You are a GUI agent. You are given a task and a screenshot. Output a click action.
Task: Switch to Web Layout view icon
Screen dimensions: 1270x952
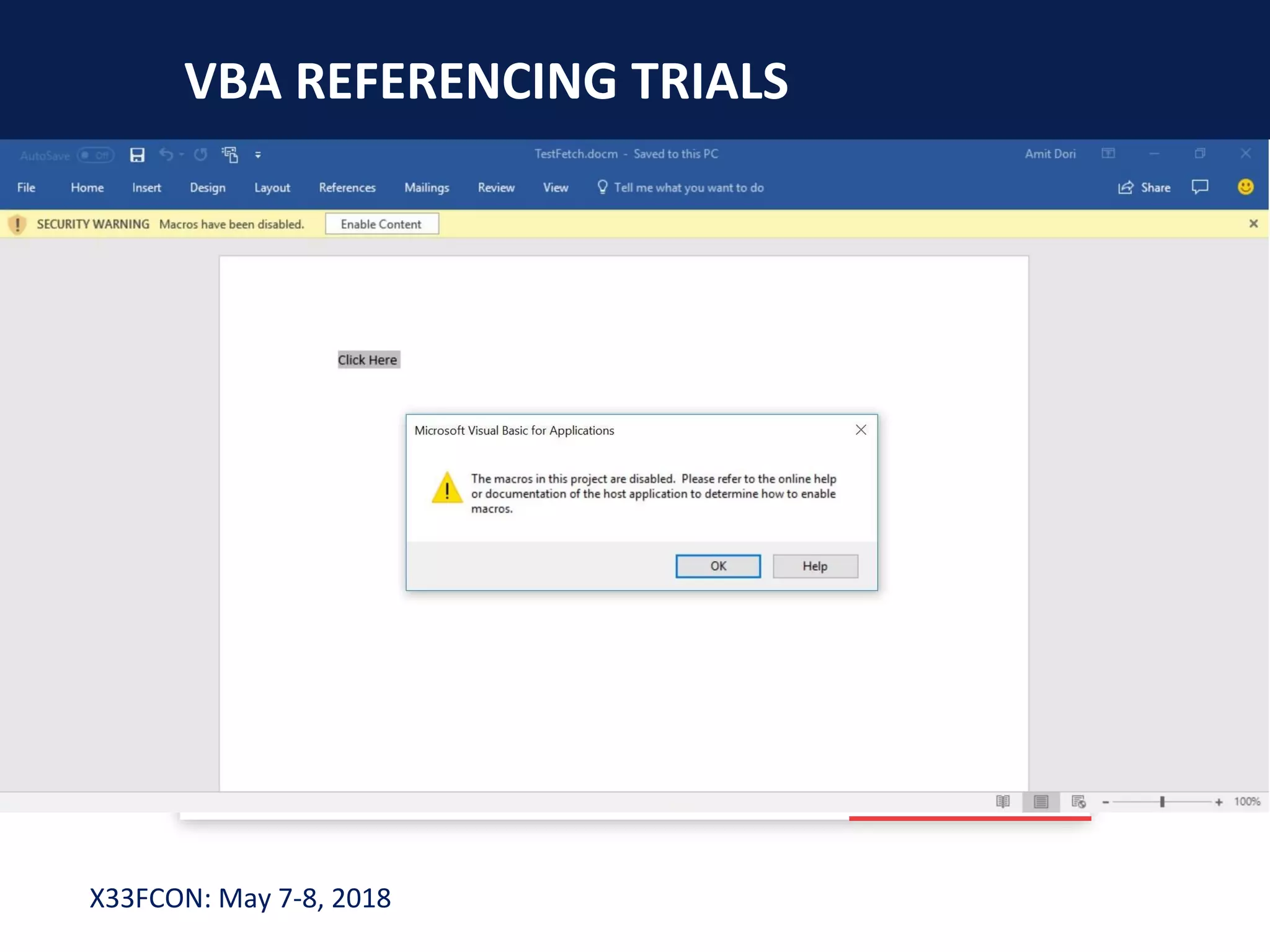coord(1078,802)
